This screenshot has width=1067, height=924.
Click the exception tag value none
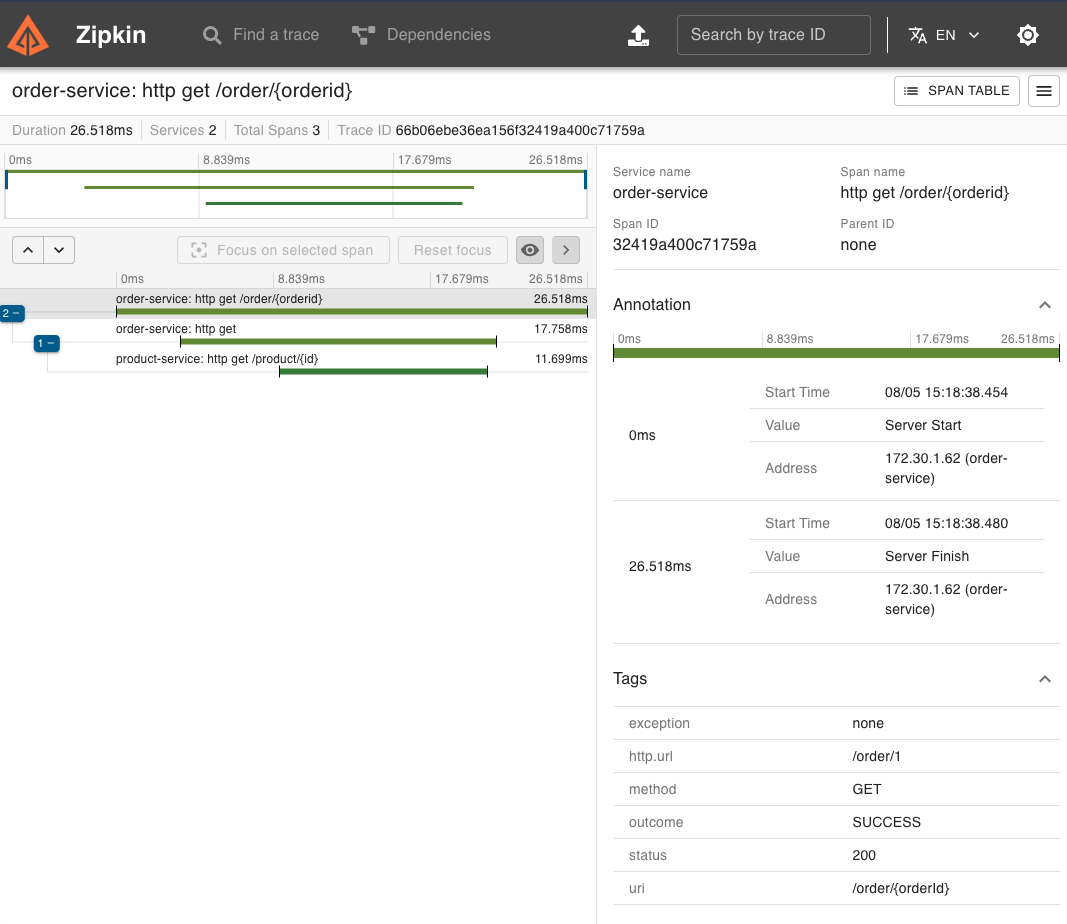click(x=868, y=723)
